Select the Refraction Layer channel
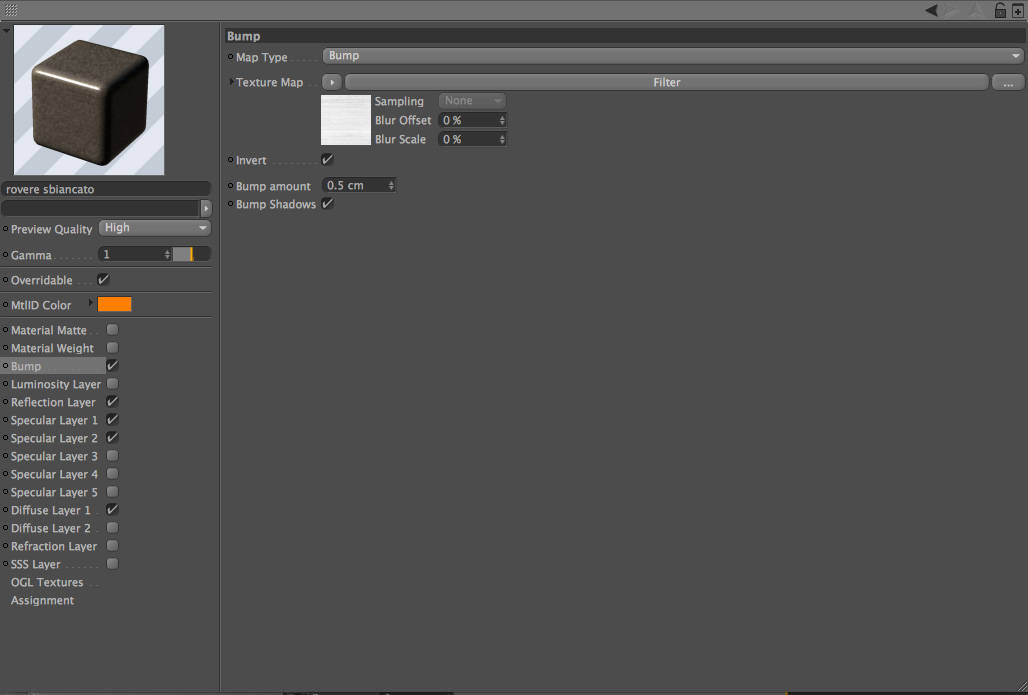This screenshot has height=695, width=1028. [54, 546]
